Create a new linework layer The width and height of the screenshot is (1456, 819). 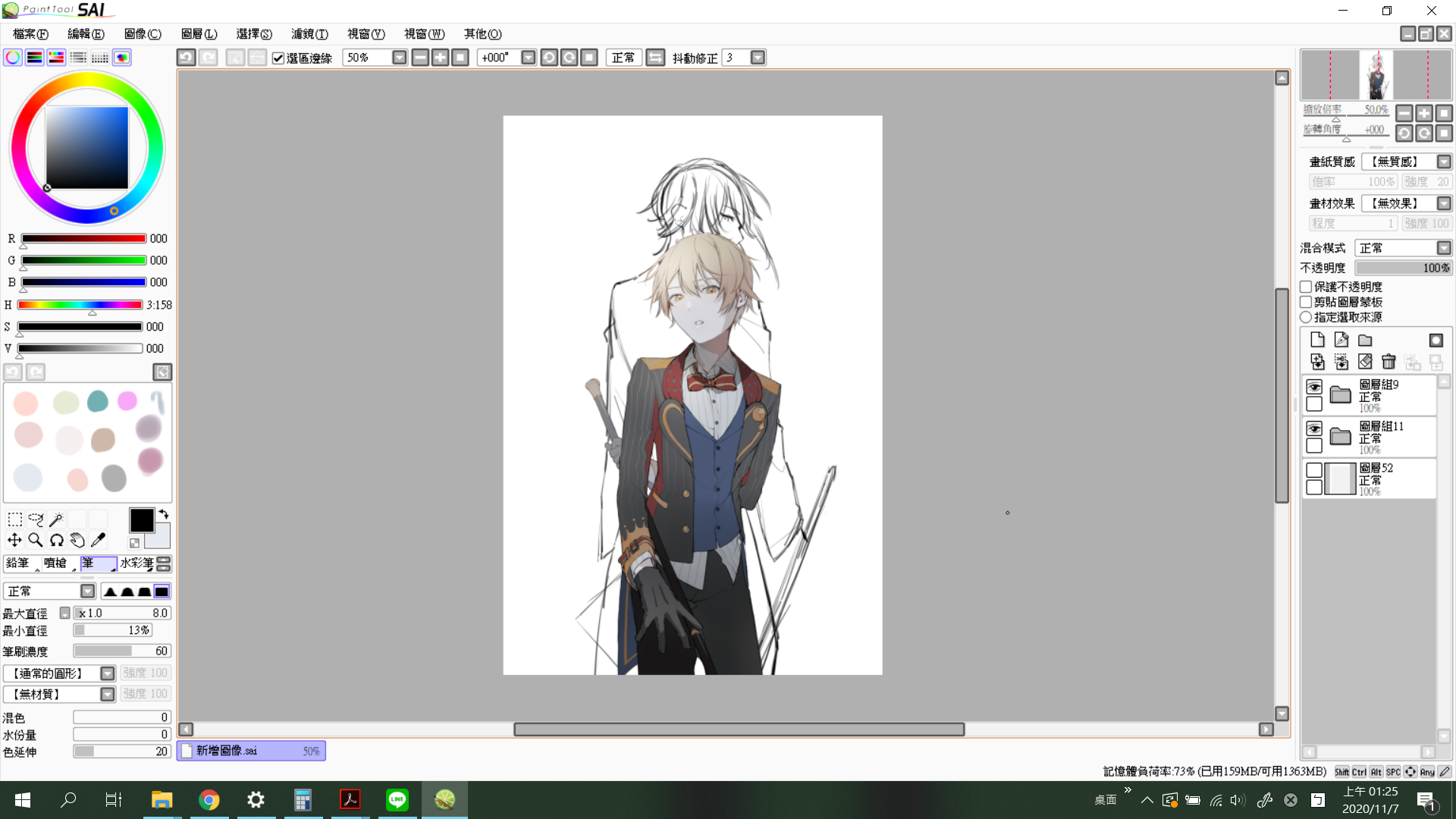tap(1341, 340)
